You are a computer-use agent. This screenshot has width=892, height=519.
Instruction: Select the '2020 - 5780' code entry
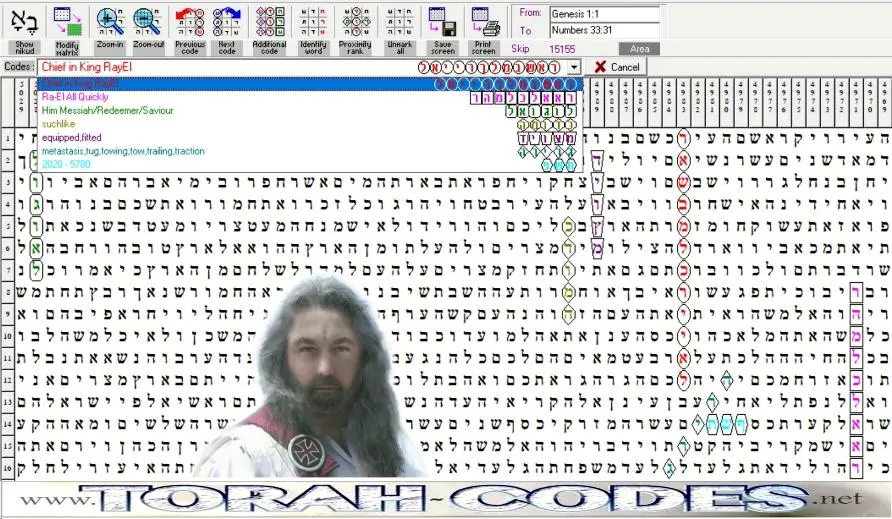coord(311,164)
